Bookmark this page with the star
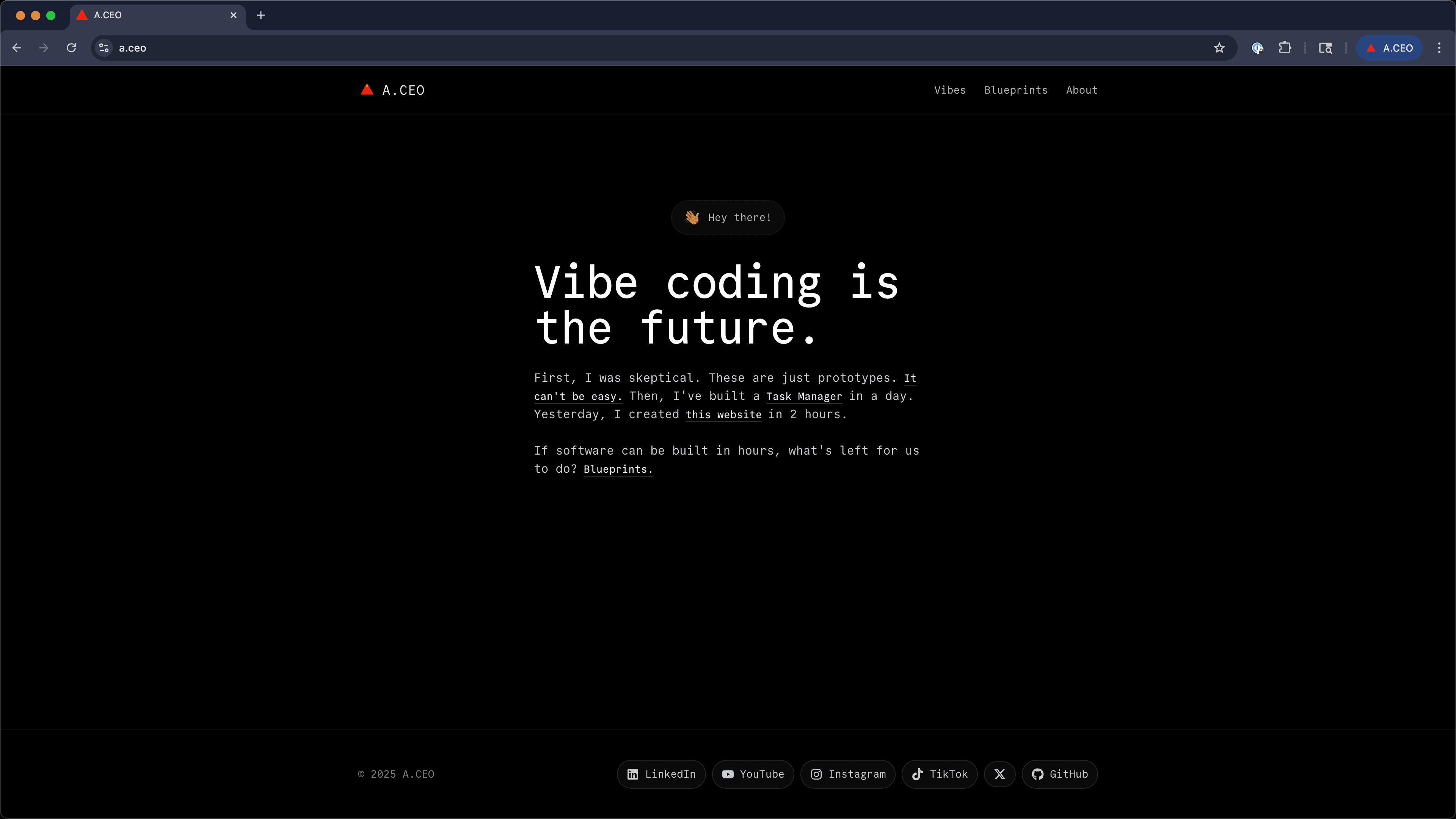 pos(1219,48)
